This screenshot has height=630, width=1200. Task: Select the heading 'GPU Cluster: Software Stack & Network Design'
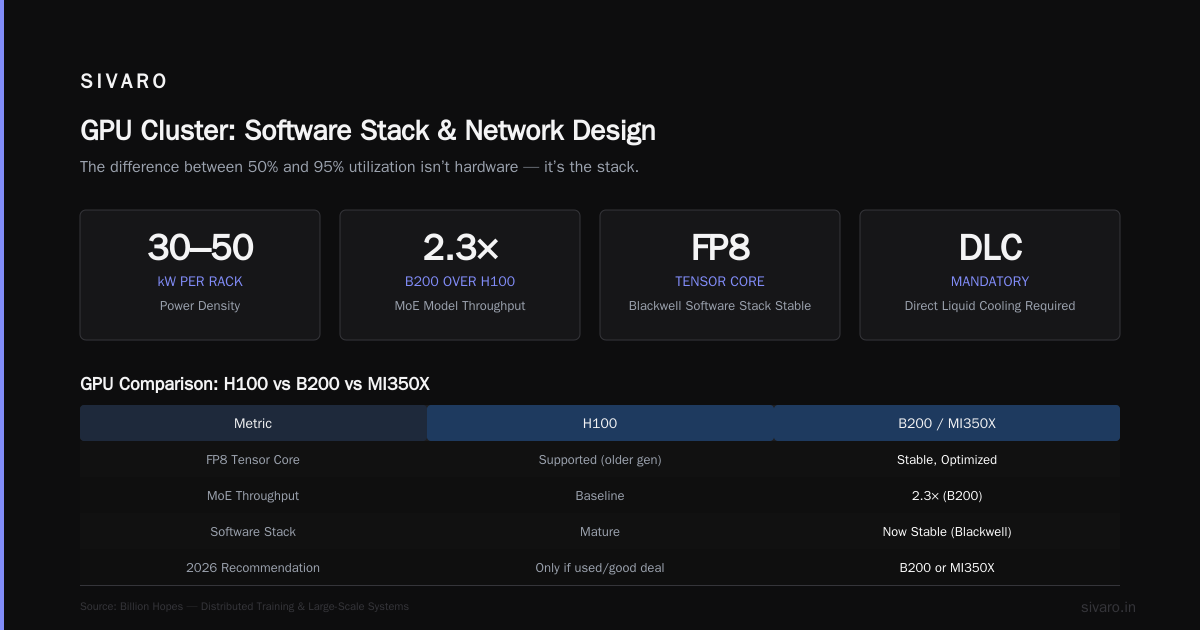368,130
